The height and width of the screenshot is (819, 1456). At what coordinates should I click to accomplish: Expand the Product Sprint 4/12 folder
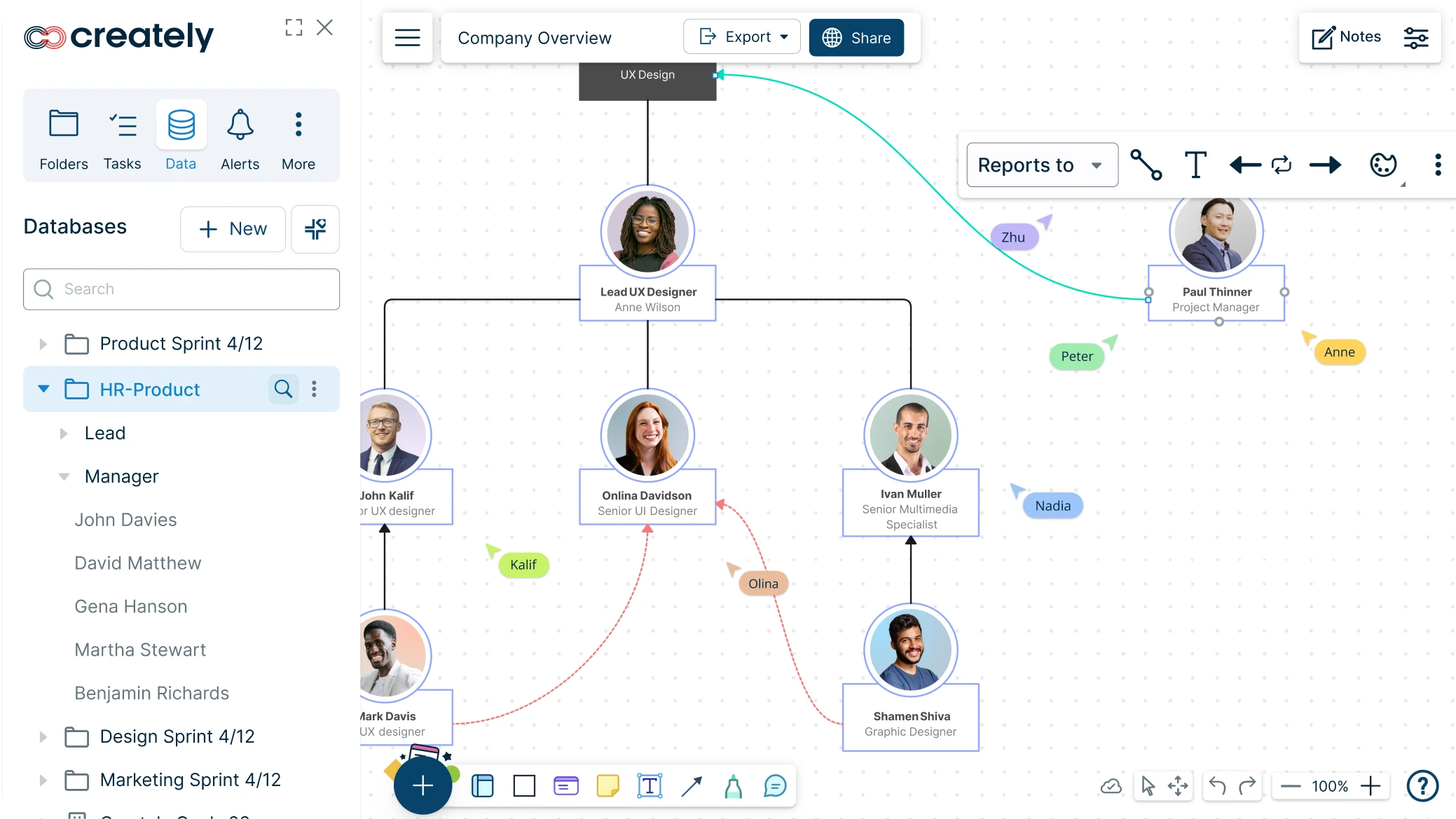[42, 344]
